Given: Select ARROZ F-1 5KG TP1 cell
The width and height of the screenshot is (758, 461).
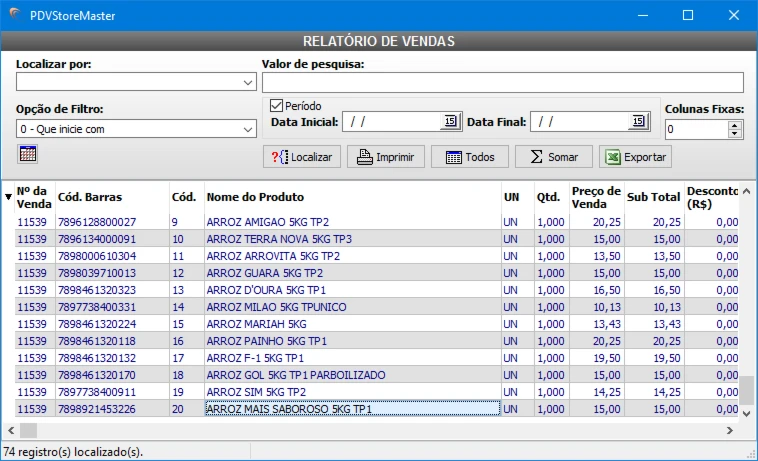Looking at the screenshot, I should 353,358.
